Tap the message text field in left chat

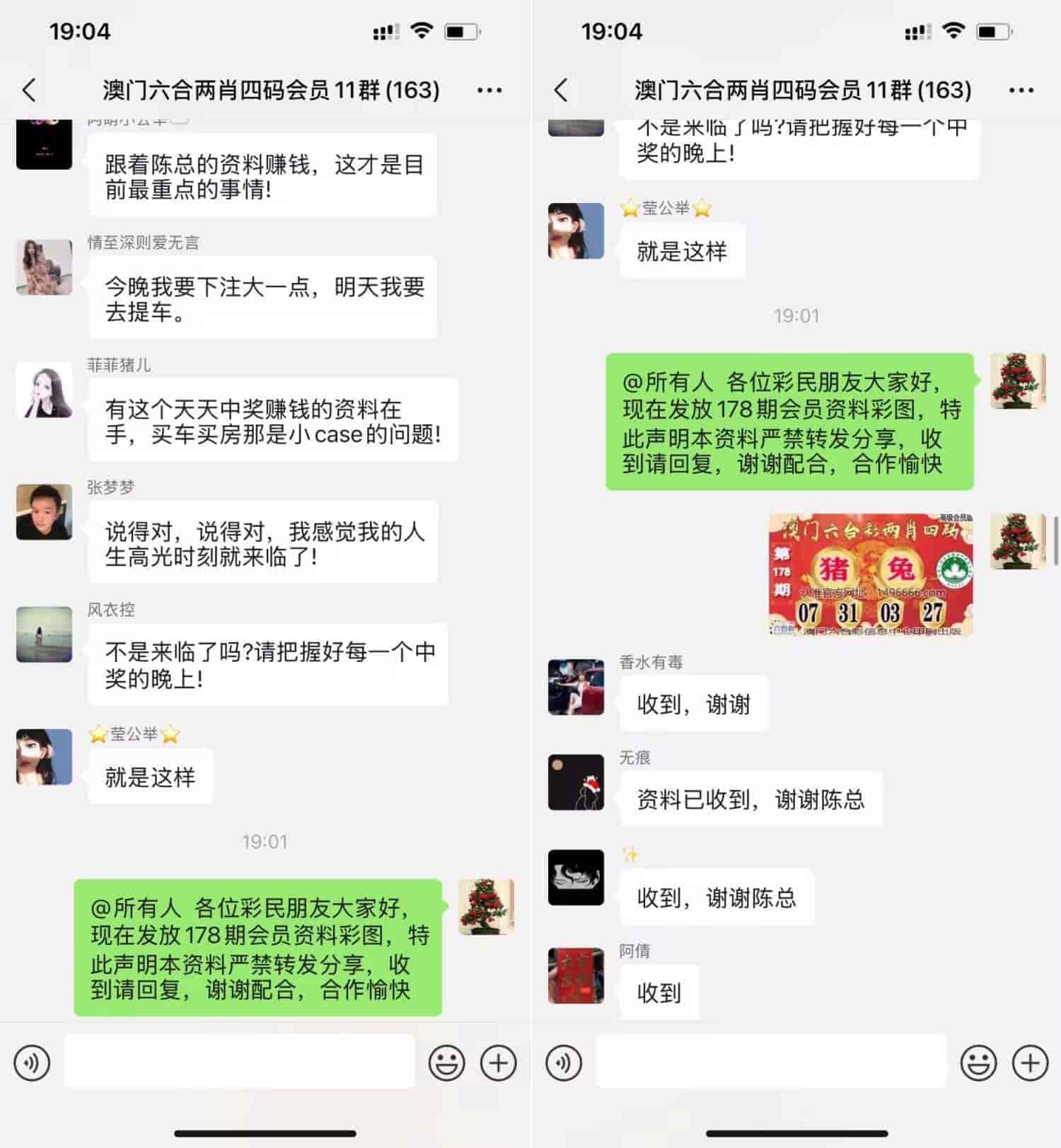click(x=239, y=1061)
